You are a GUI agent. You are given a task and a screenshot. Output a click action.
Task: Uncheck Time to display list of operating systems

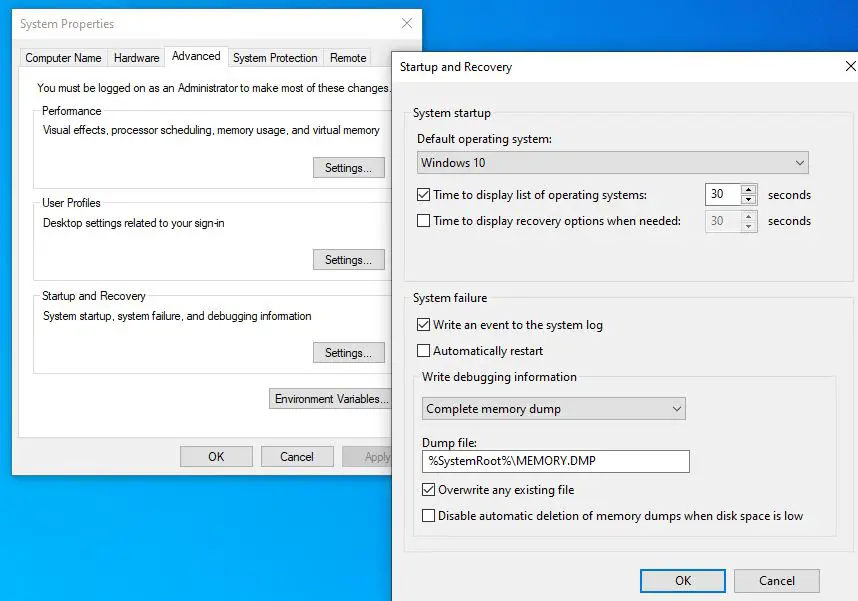click(424, 195)
